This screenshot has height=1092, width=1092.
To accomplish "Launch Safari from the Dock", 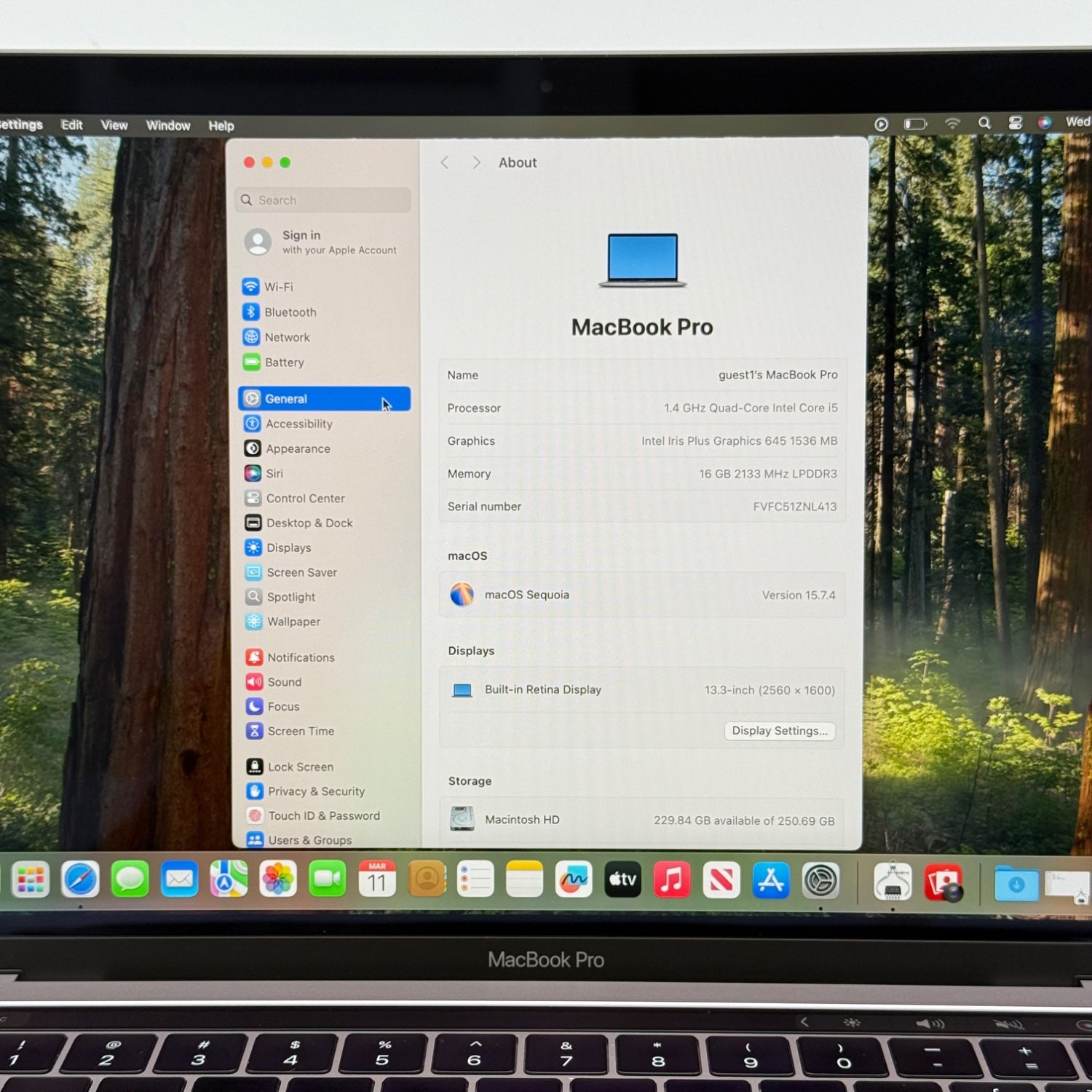I will point(80,879).
